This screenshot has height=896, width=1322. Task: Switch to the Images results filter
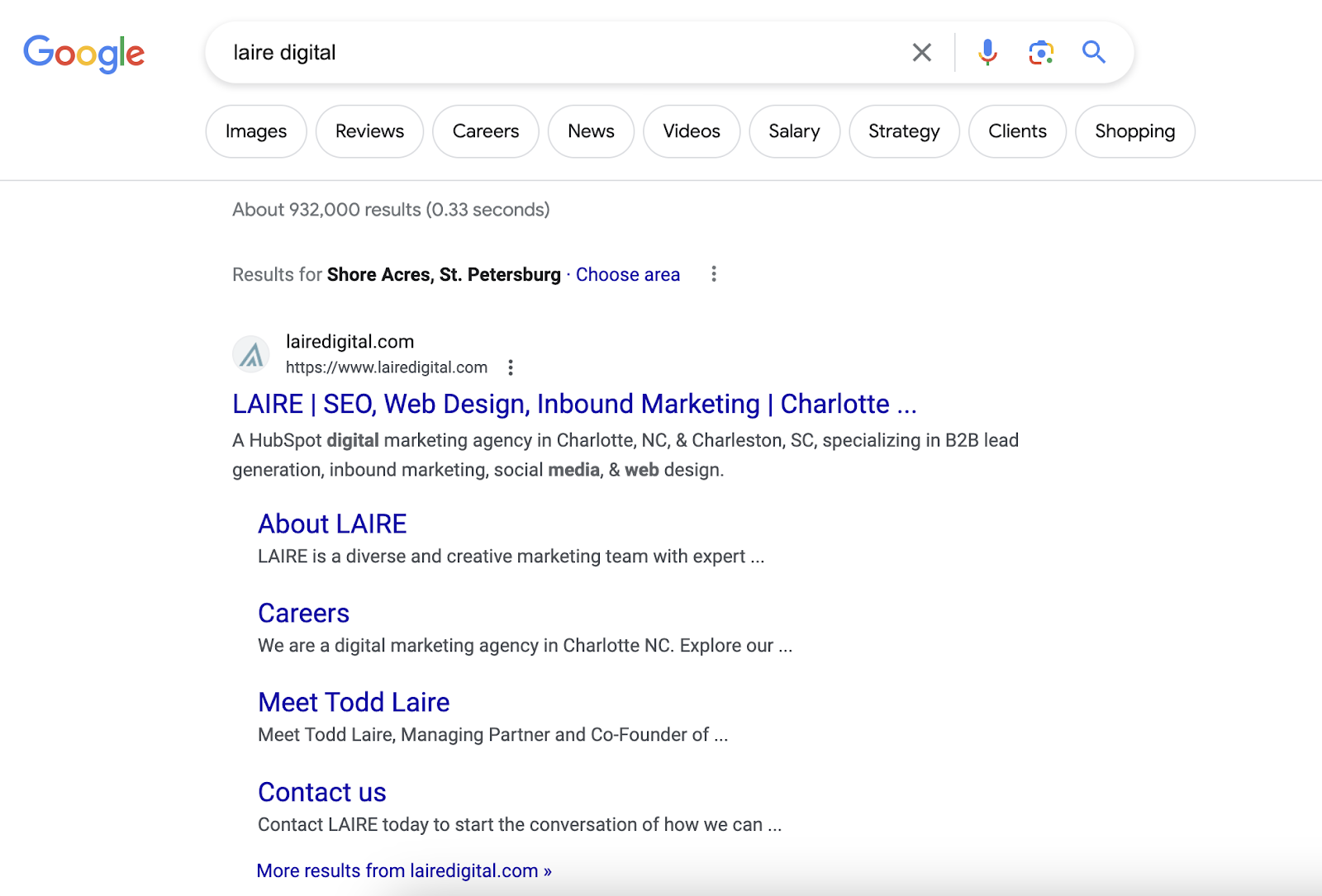click(255, 130)
